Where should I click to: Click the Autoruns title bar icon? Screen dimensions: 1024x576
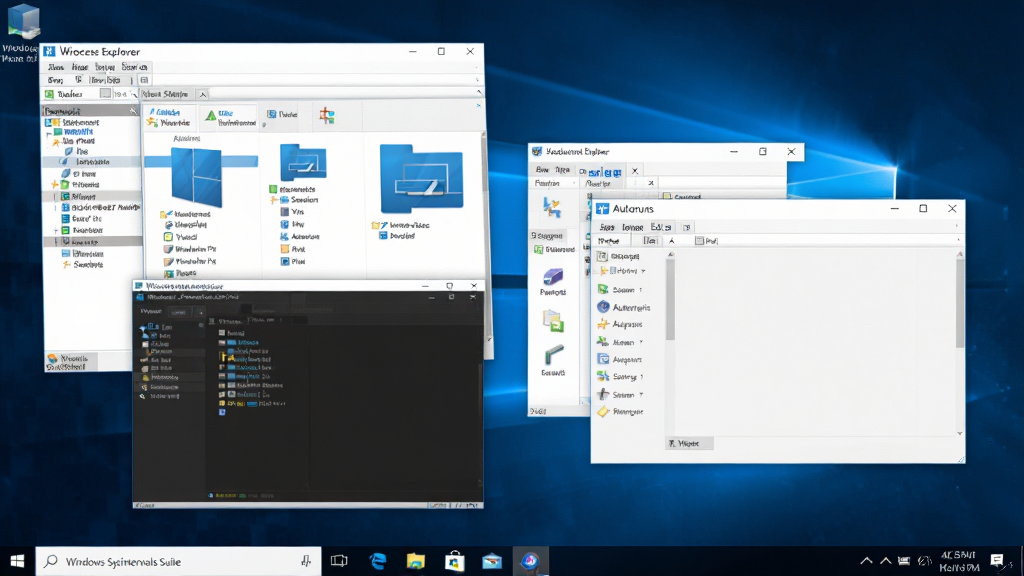(602, 208)
